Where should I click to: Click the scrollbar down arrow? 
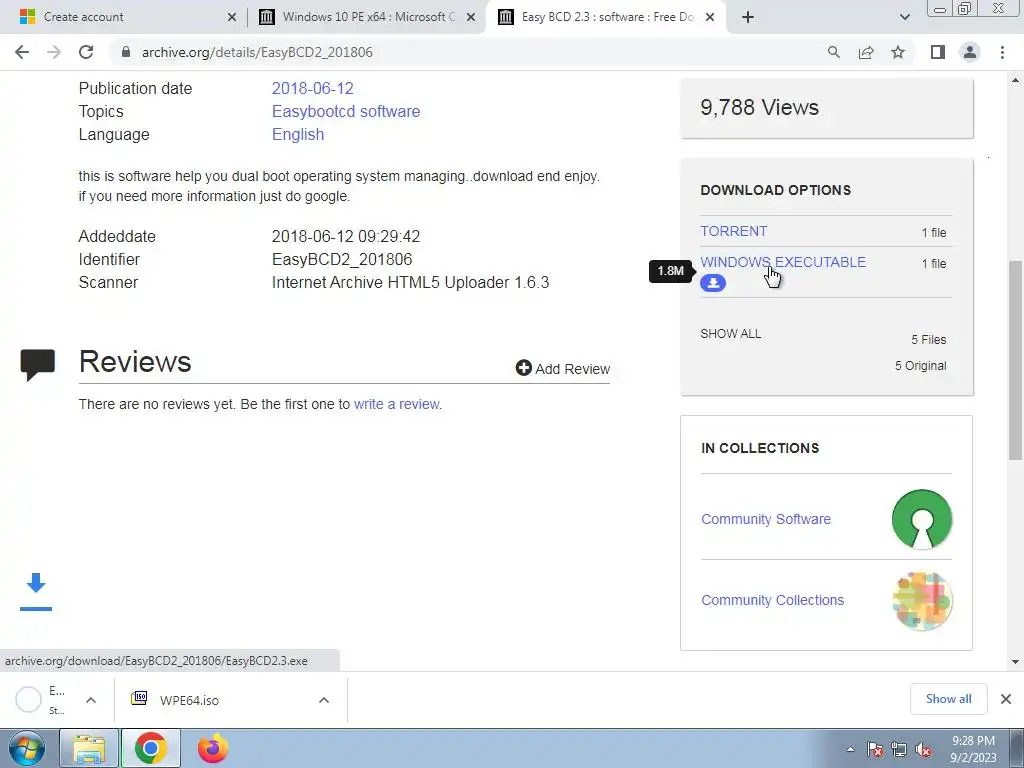pos(1016,662)
